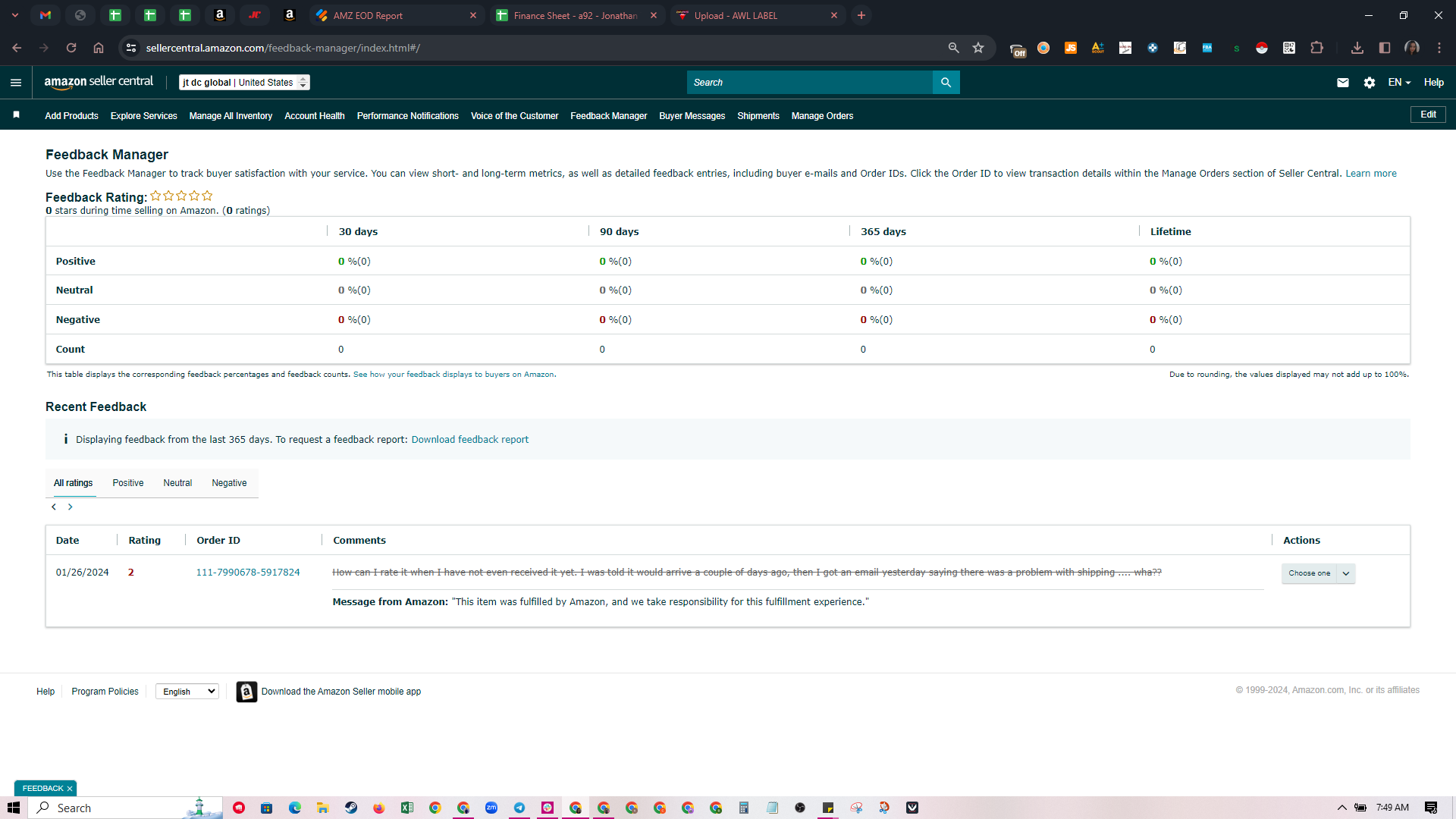Click the magnifier search button in Seller Central
This screenshot has width=1456, height=819.
coord(946,83)
